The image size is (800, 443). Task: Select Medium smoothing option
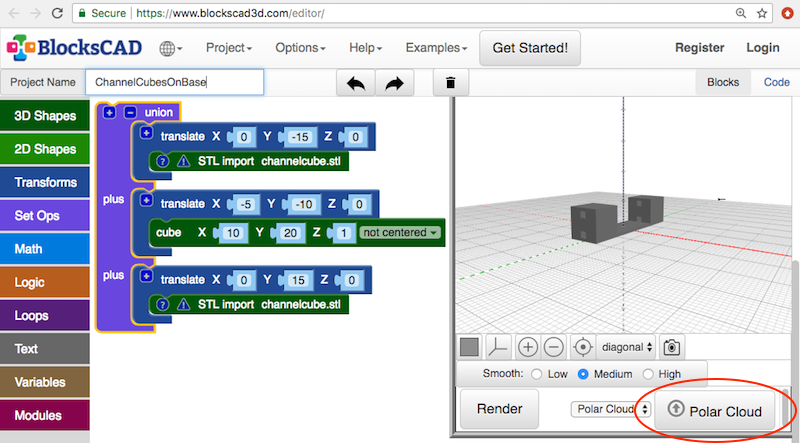coord(583,374)
